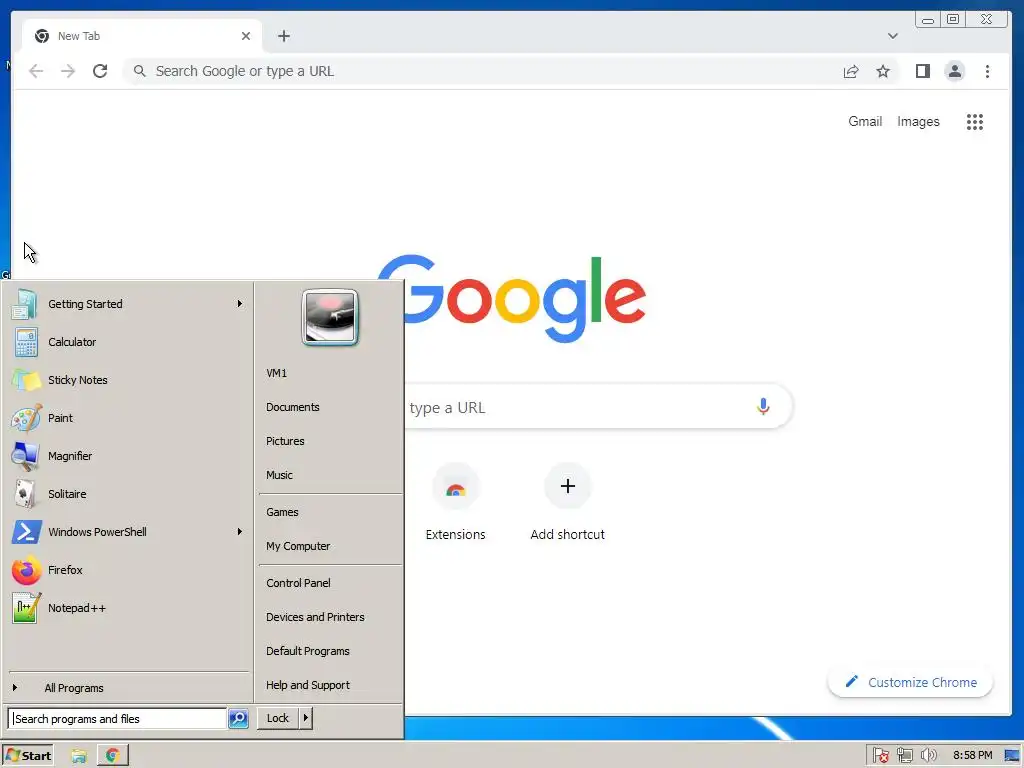The image size is (1024, 768).
Task: Expand the Getting Started submenu arrow
Action: coord(240,304)
